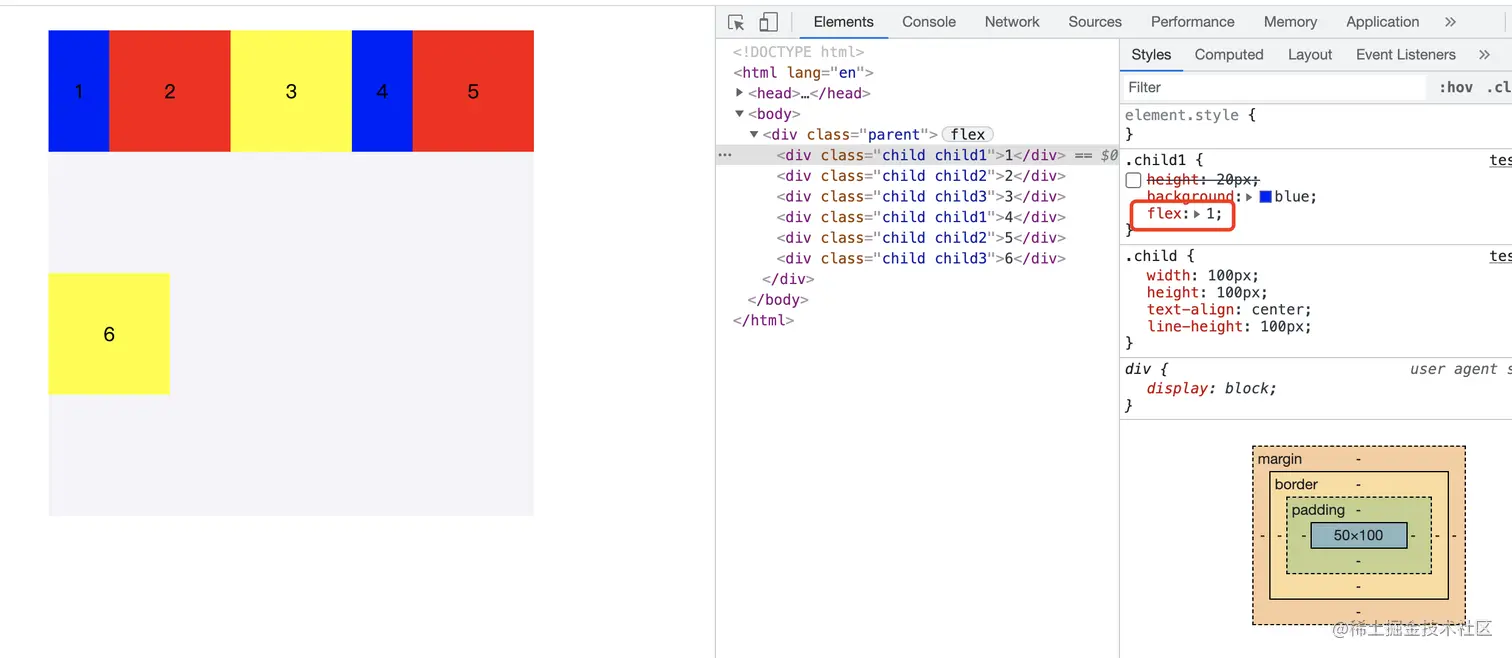Edit the text-align: center declaration
The height and width of the screenshot is (658, 1512).
(1229, 310)
